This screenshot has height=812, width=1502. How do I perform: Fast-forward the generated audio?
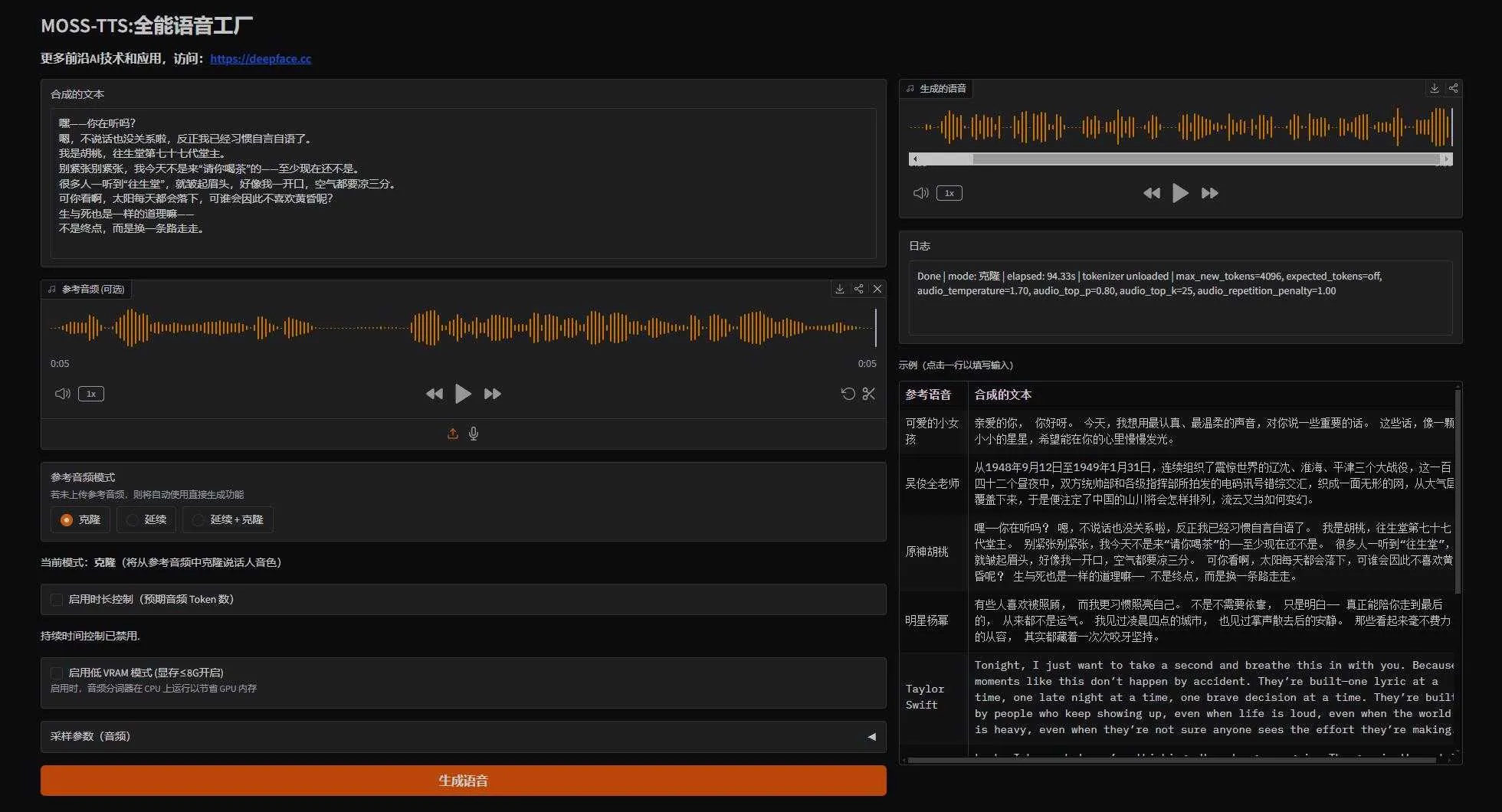1210,193
